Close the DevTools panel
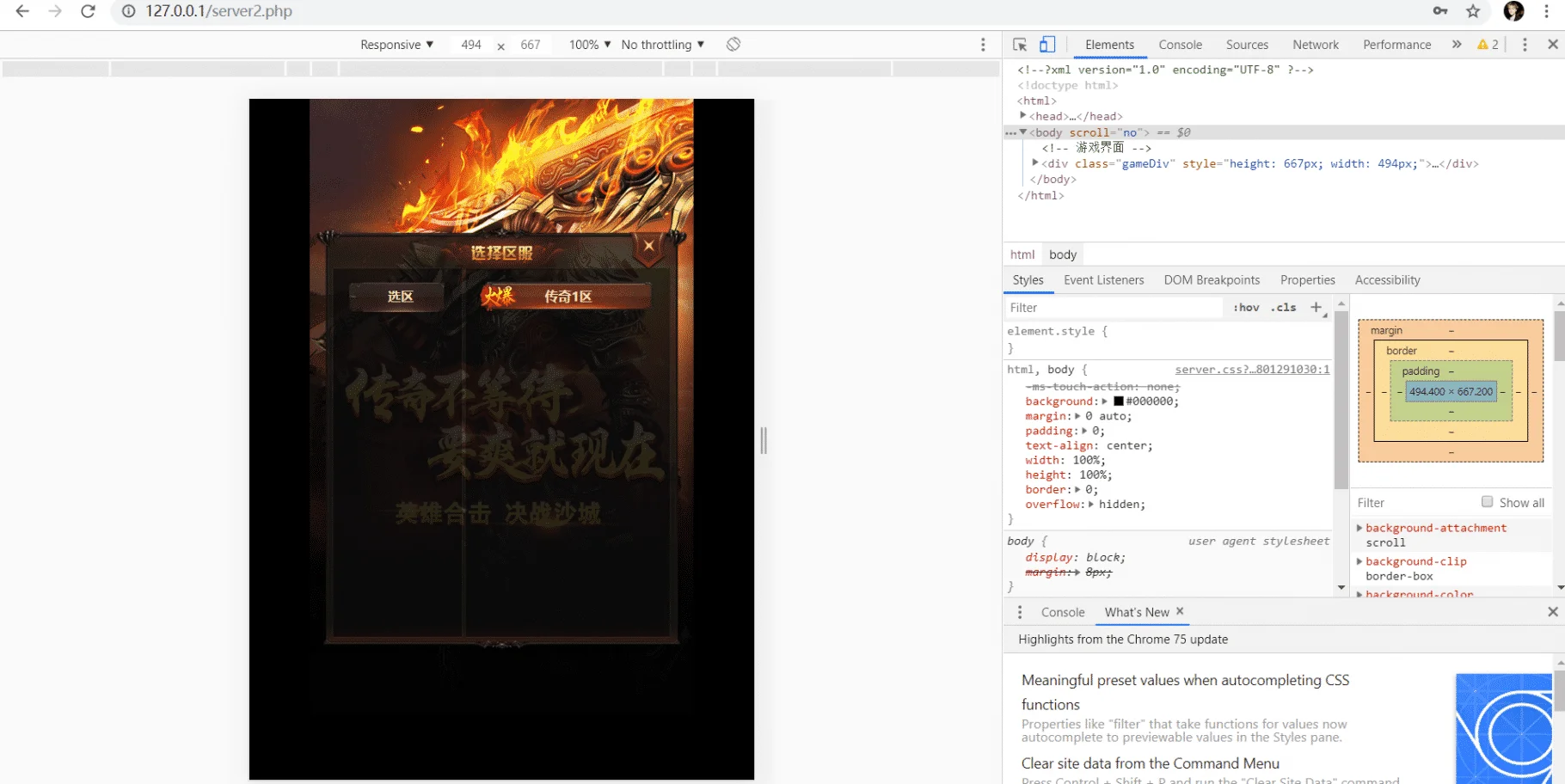 (x=1553, y=45)
